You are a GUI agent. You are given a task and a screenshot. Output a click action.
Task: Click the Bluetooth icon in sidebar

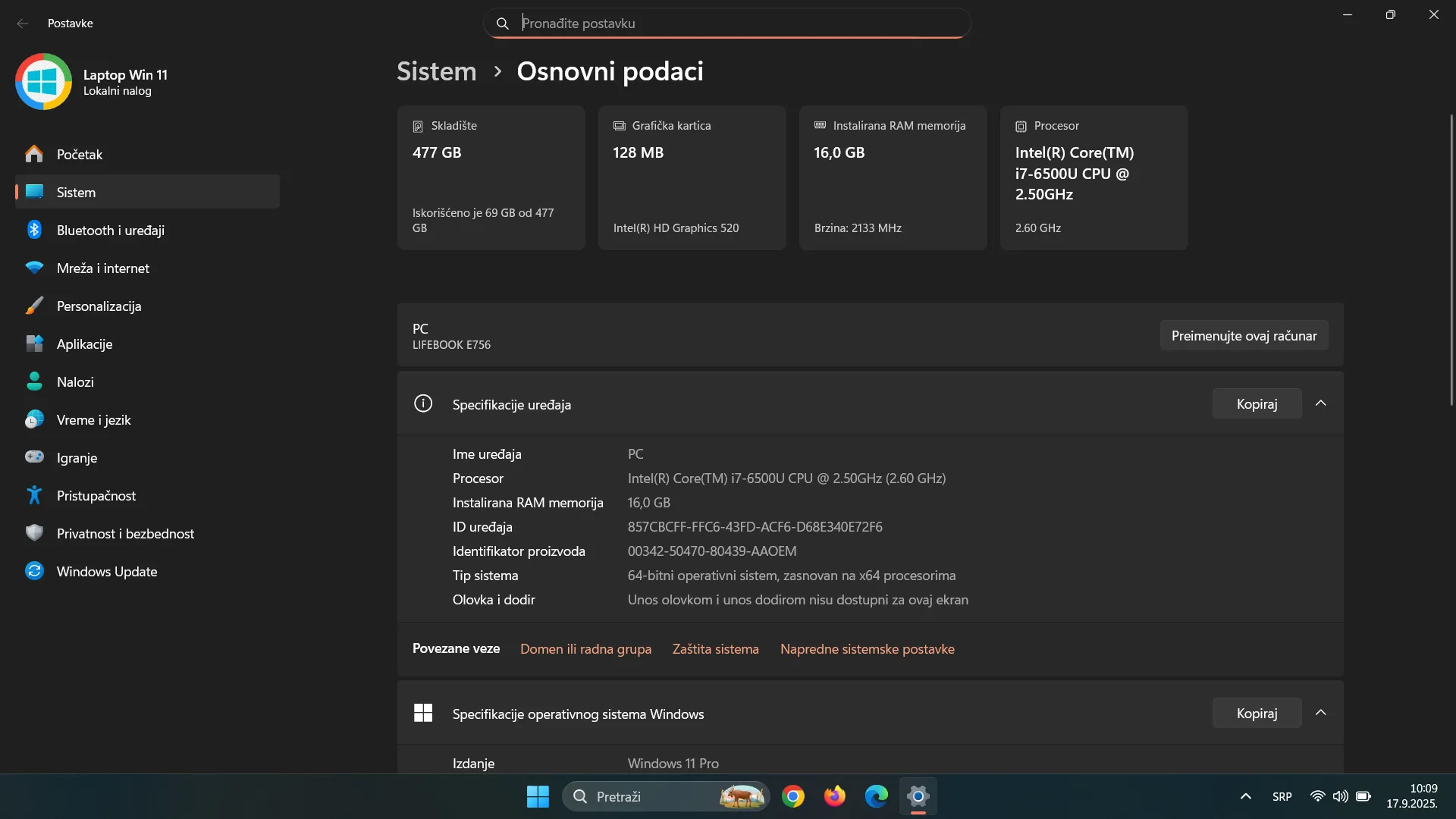tap(34, 230)
